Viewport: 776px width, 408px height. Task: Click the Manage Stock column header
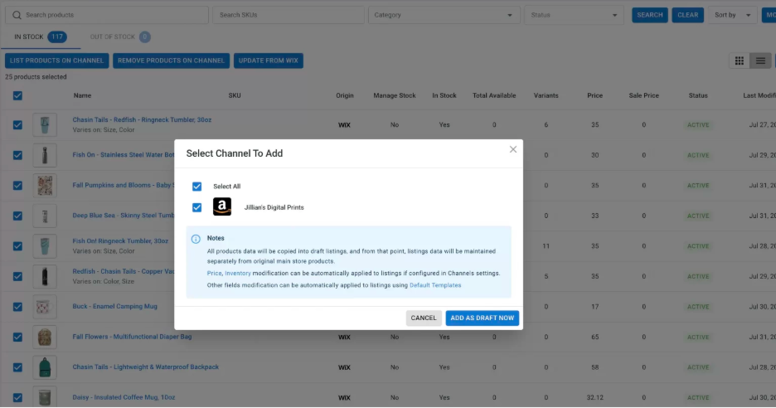coord(394,96)
